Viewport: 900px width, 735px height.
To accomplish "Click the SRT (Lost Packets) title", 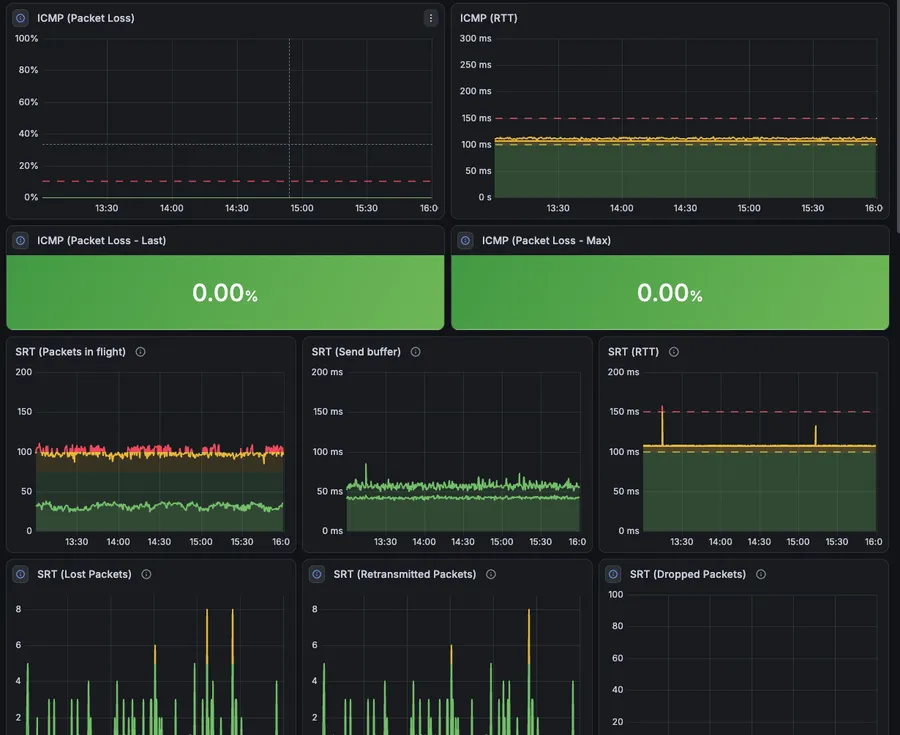I will (84, 575).
